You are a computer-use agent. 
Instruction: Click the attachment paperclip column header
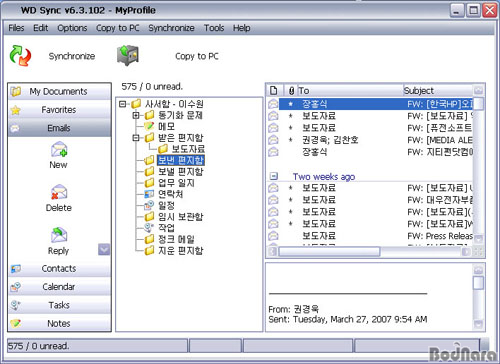pos(291,91)
